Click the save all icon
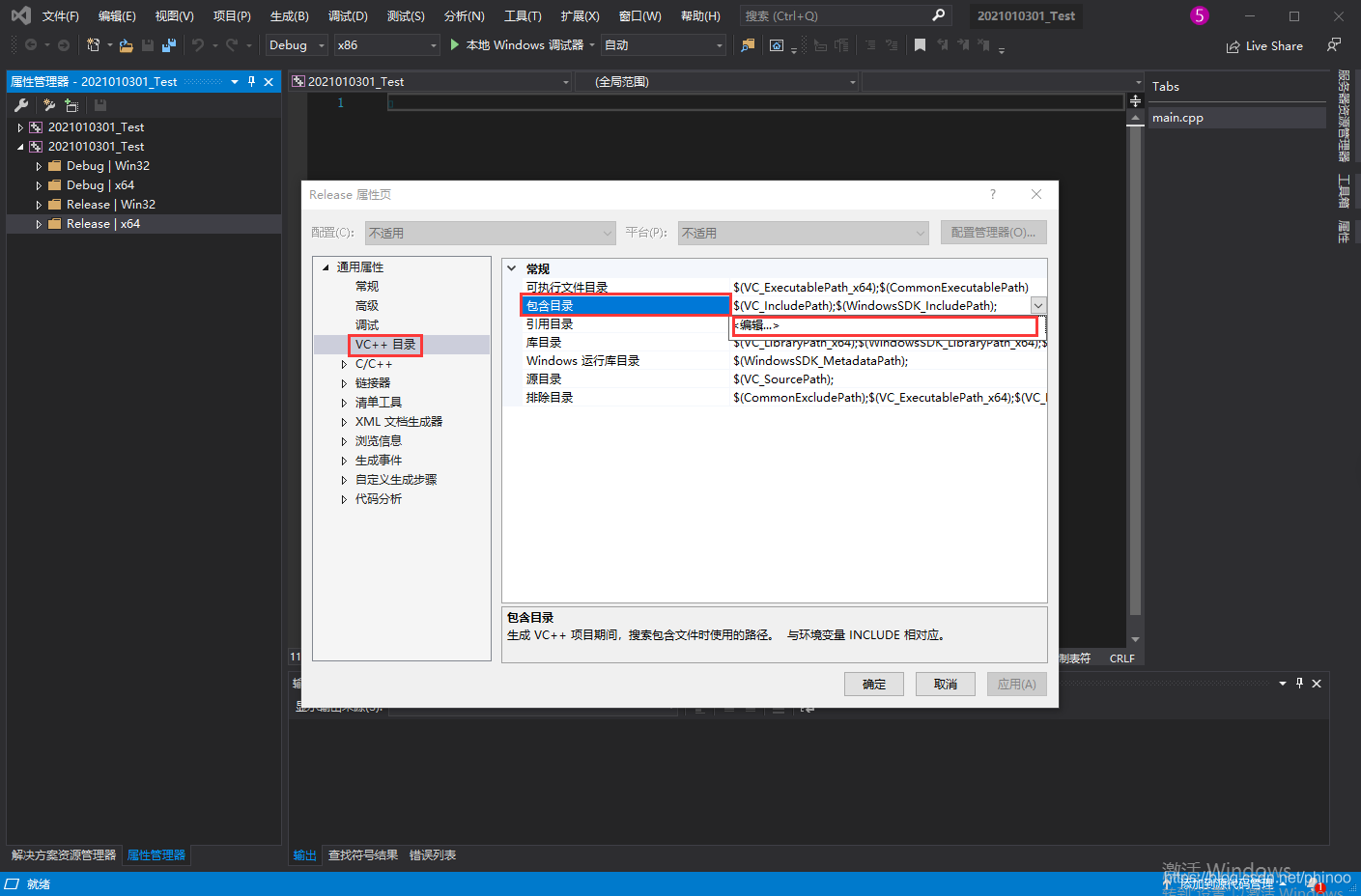This screenshot has width=1361, height=896. click(169, 45)
